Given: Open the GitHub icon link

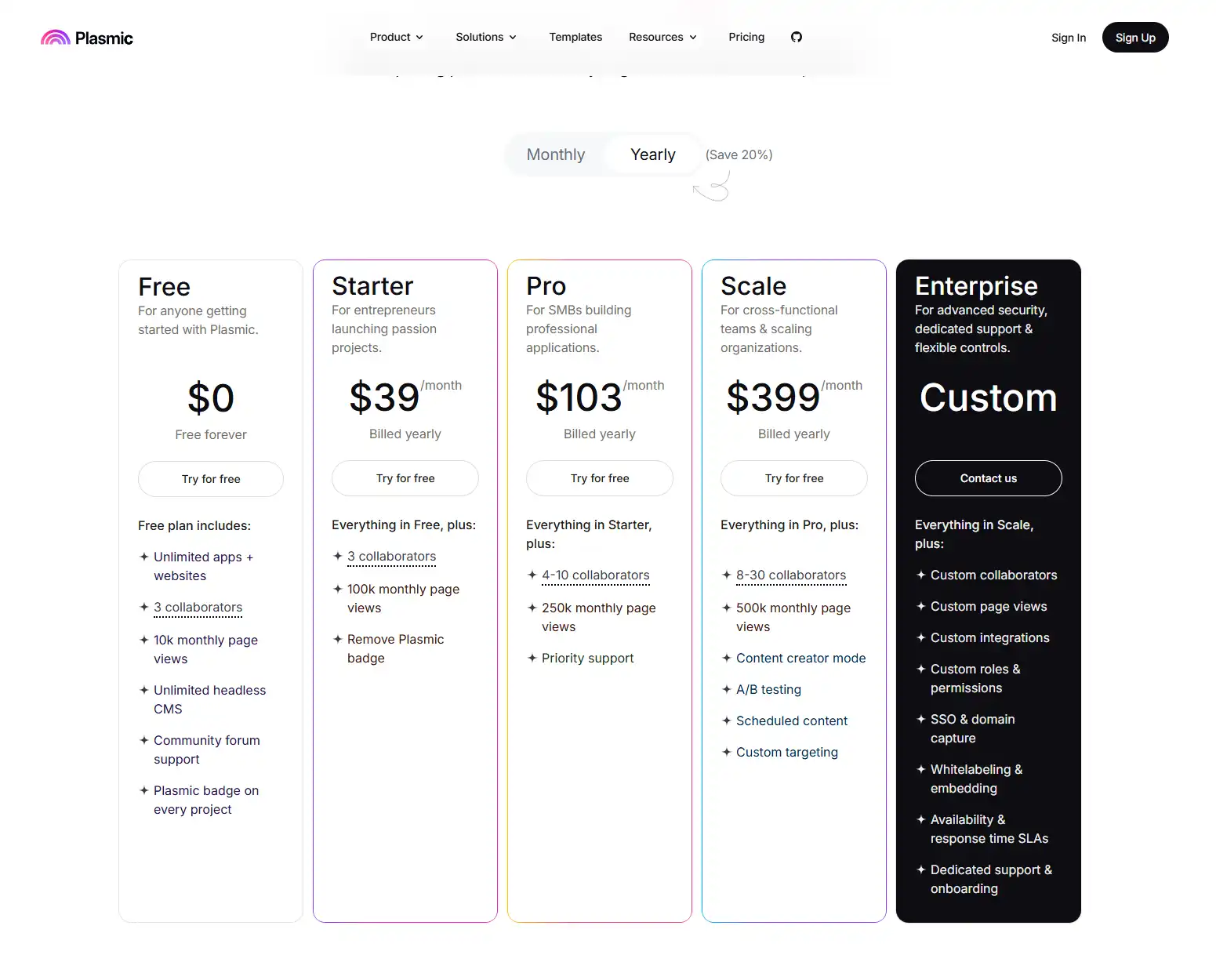Looking at the screenshot, I should pyautogui.click(x=797, y=37).
